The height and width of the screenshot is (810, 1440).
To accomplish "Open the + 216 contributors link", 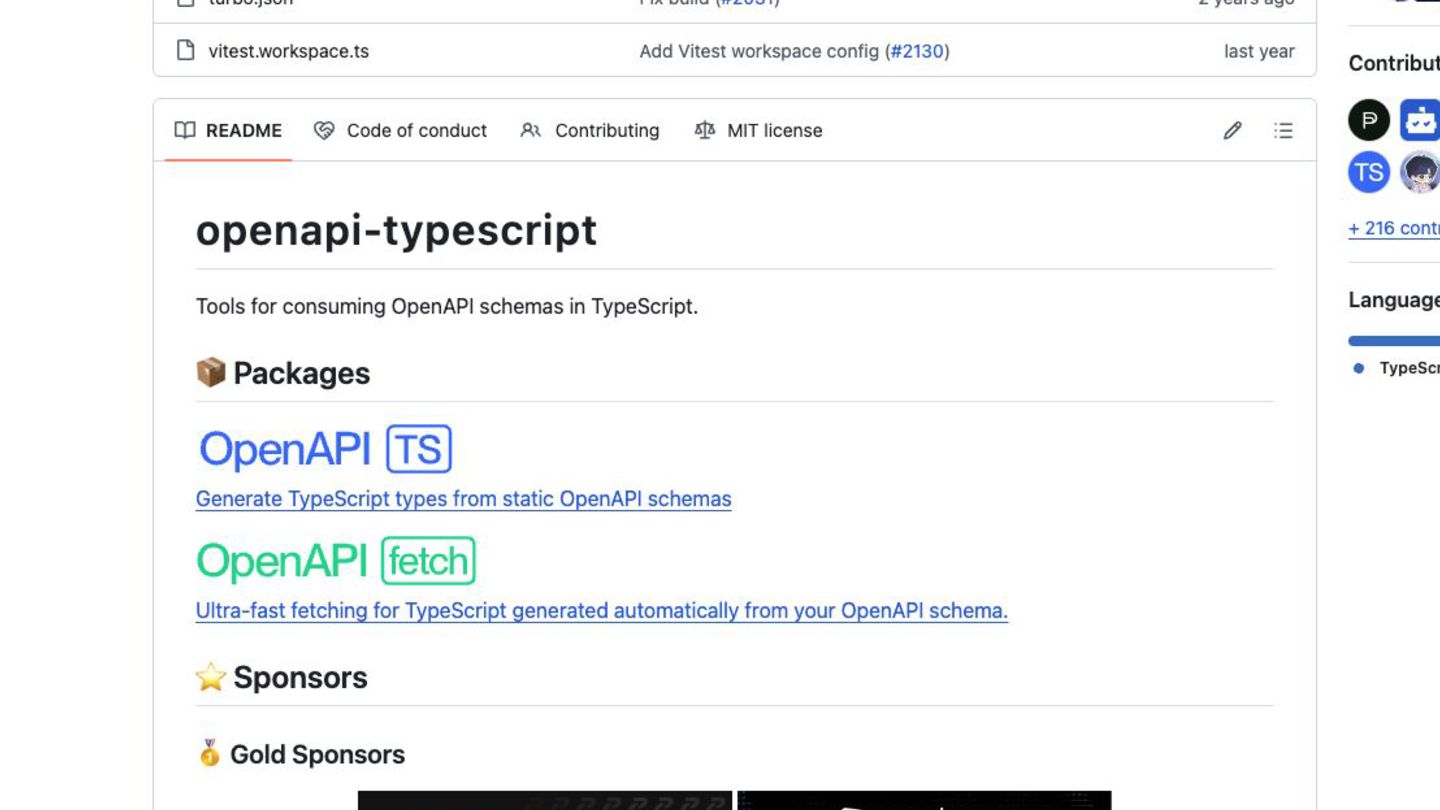I will click(1394, 228).
